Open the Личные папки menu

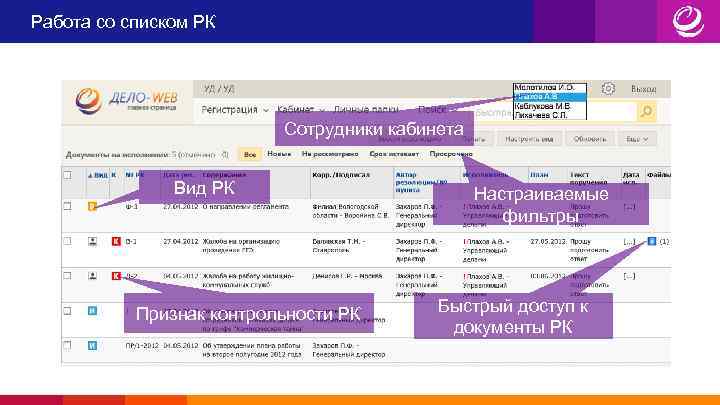click(366, 109)
